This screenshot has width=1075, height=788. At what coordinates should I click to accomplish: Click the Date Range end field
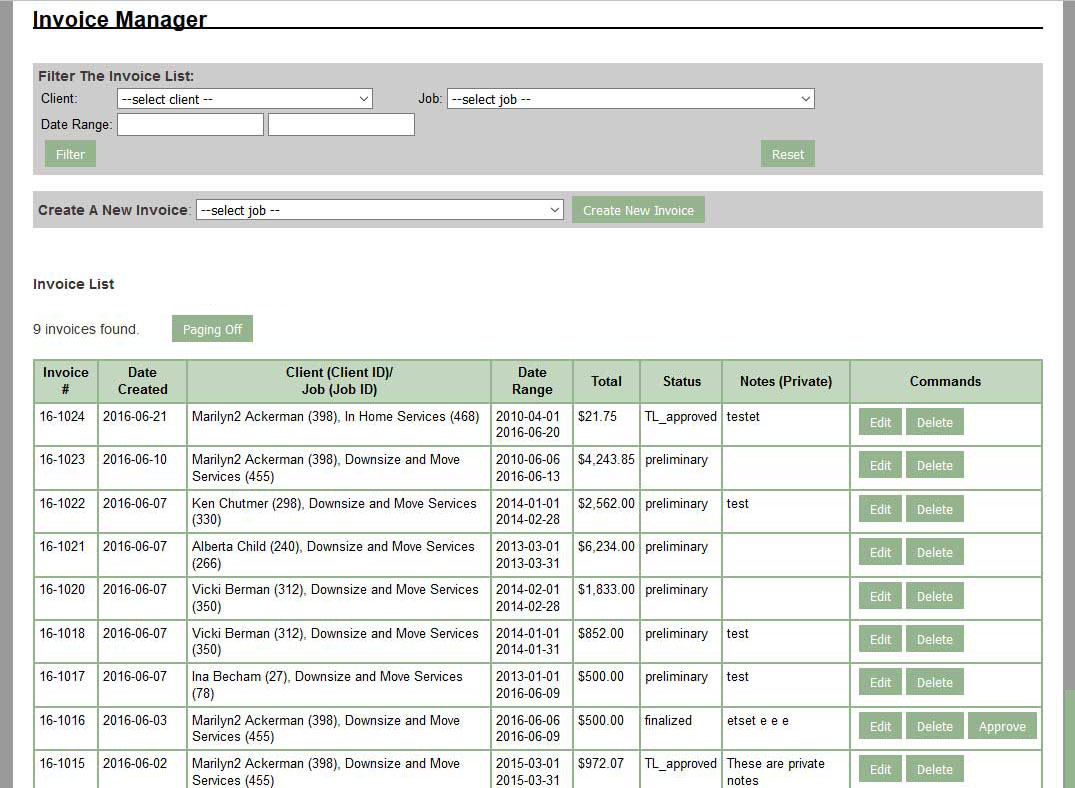click(x=341, y=125)
